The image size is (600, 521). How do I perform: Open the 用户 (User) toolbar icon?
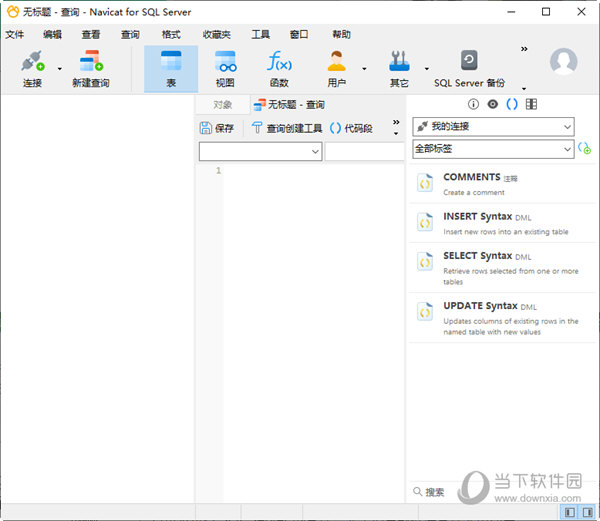coord(336,66)
